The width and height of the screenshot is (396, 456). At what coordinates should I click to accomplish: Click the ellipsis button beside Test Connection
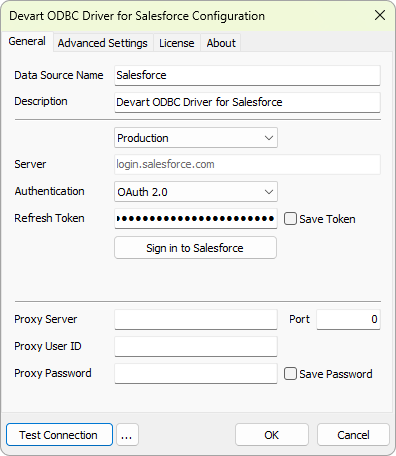pos(127,435)
